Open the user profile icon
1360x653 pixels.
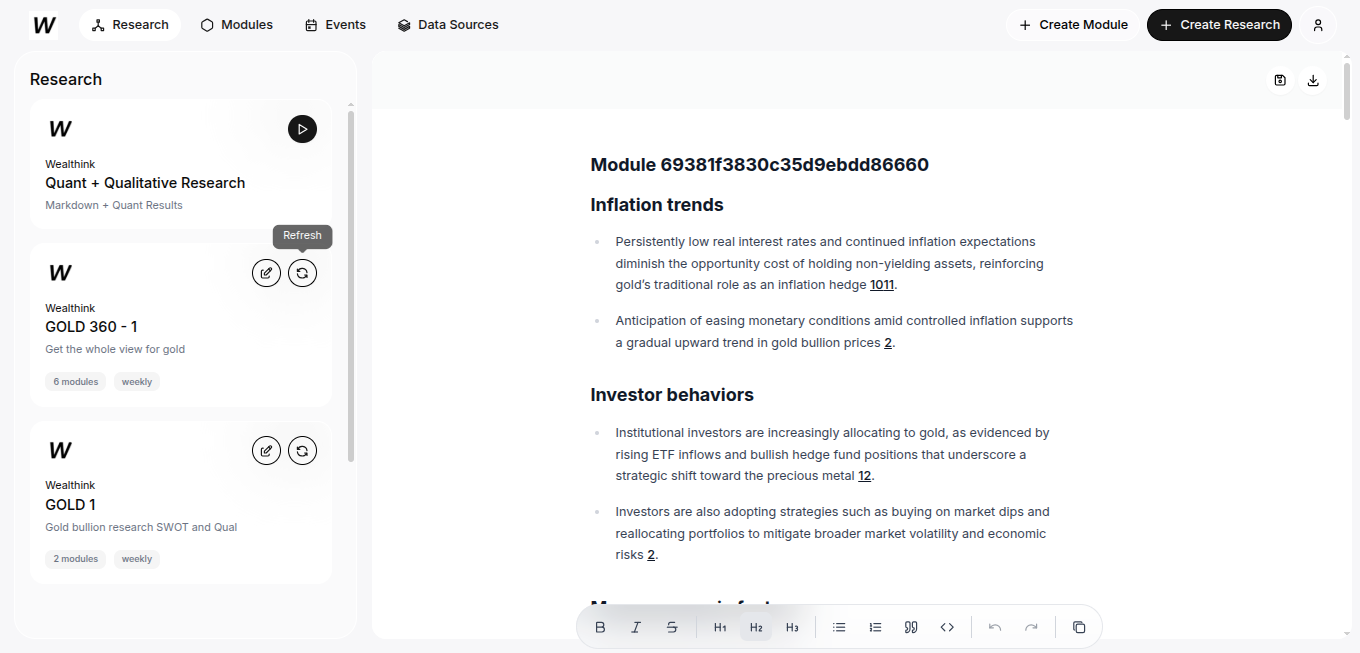click(x=1318, y=25)
